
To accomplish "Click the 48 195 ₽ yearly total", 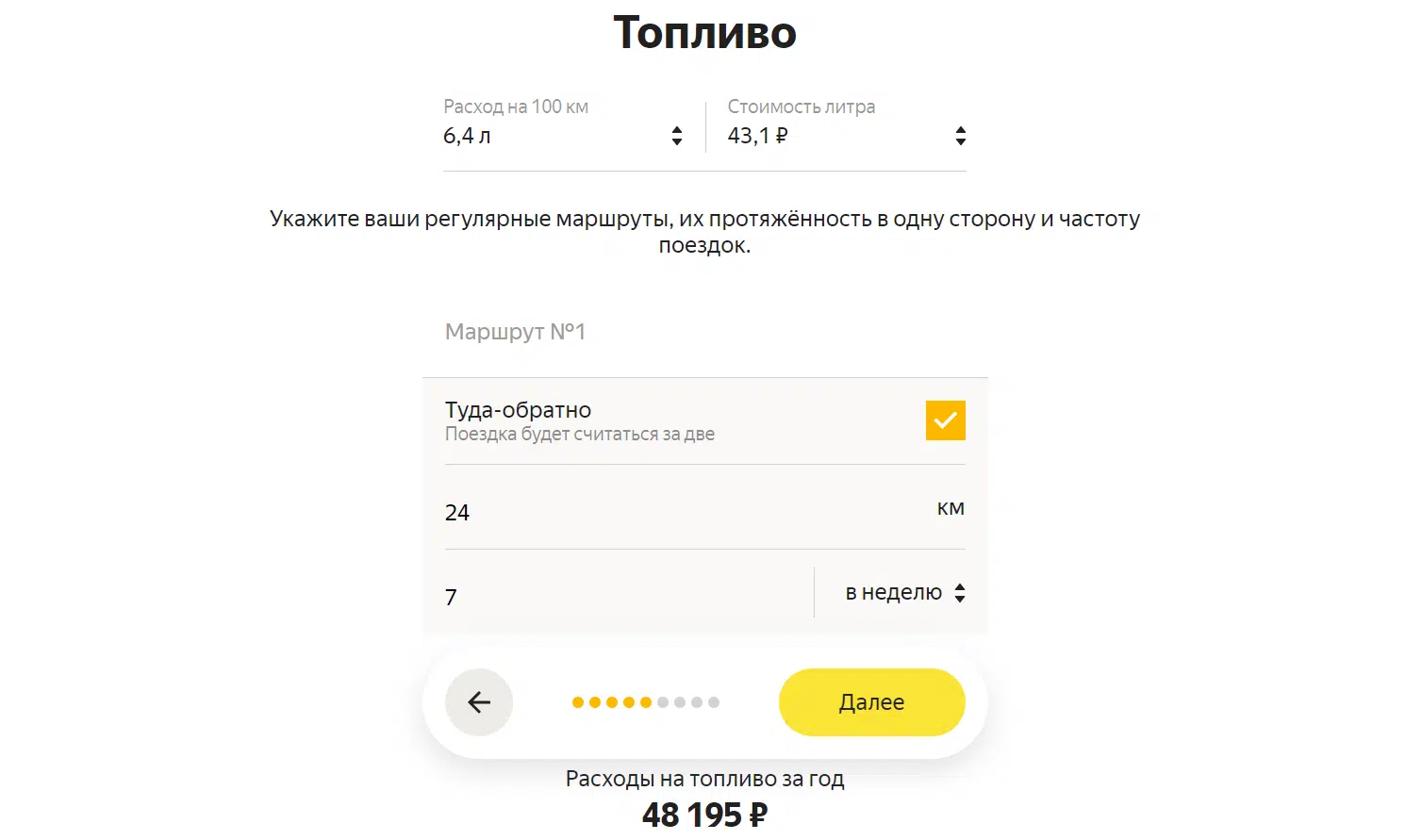I will point(705,815).
